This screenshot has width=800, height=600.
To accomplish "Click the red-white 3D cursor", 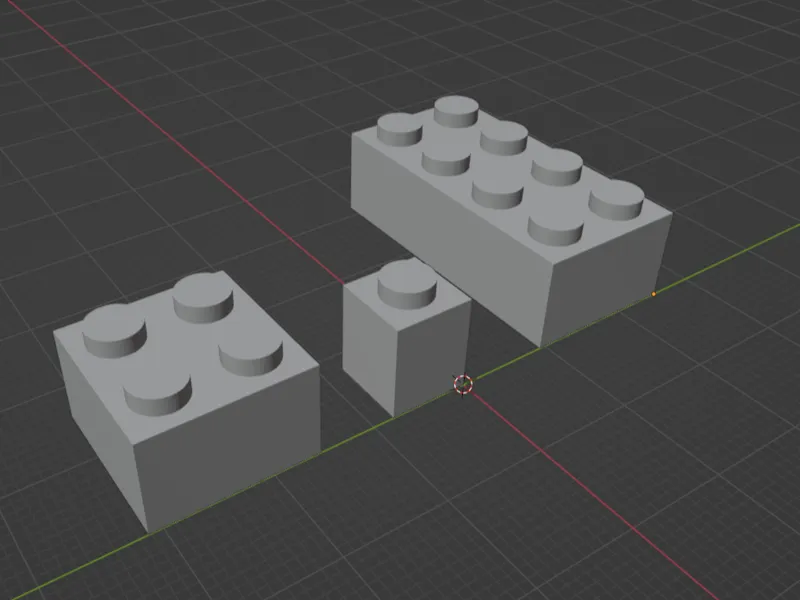I will (463, 384).
